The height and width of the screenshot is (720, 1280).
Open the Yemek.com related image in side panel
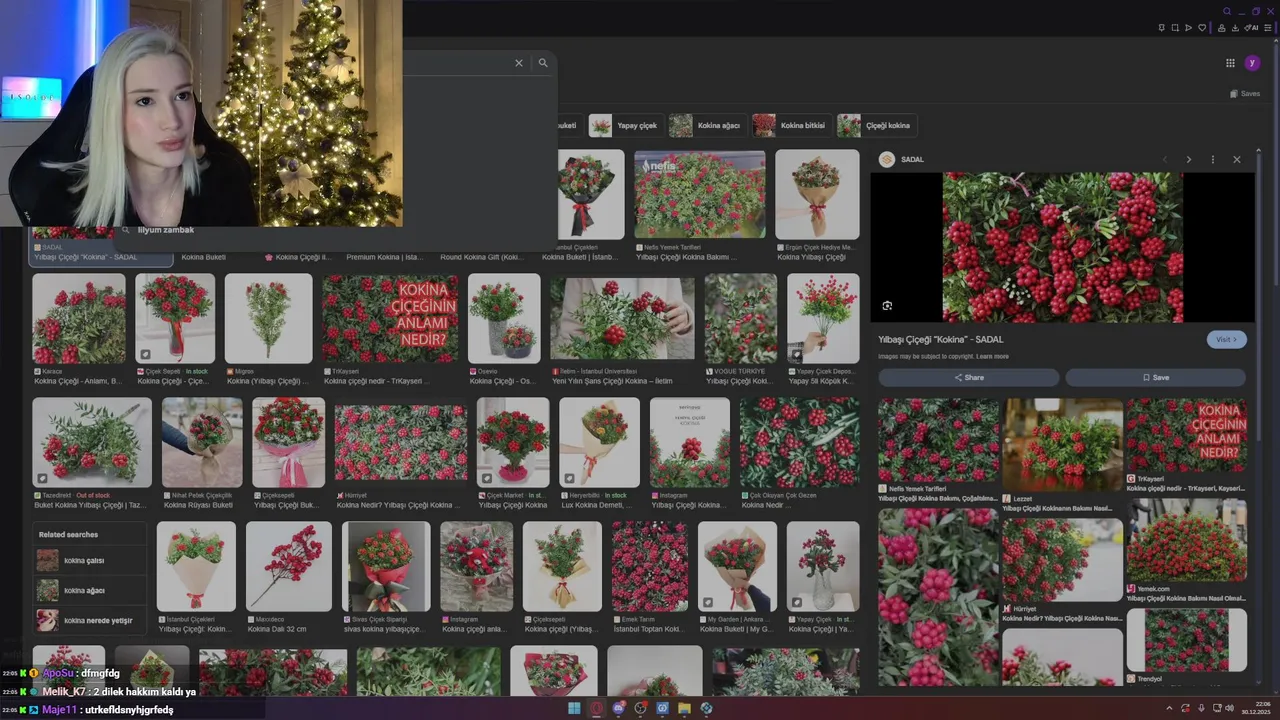[x=1187, y=540]
